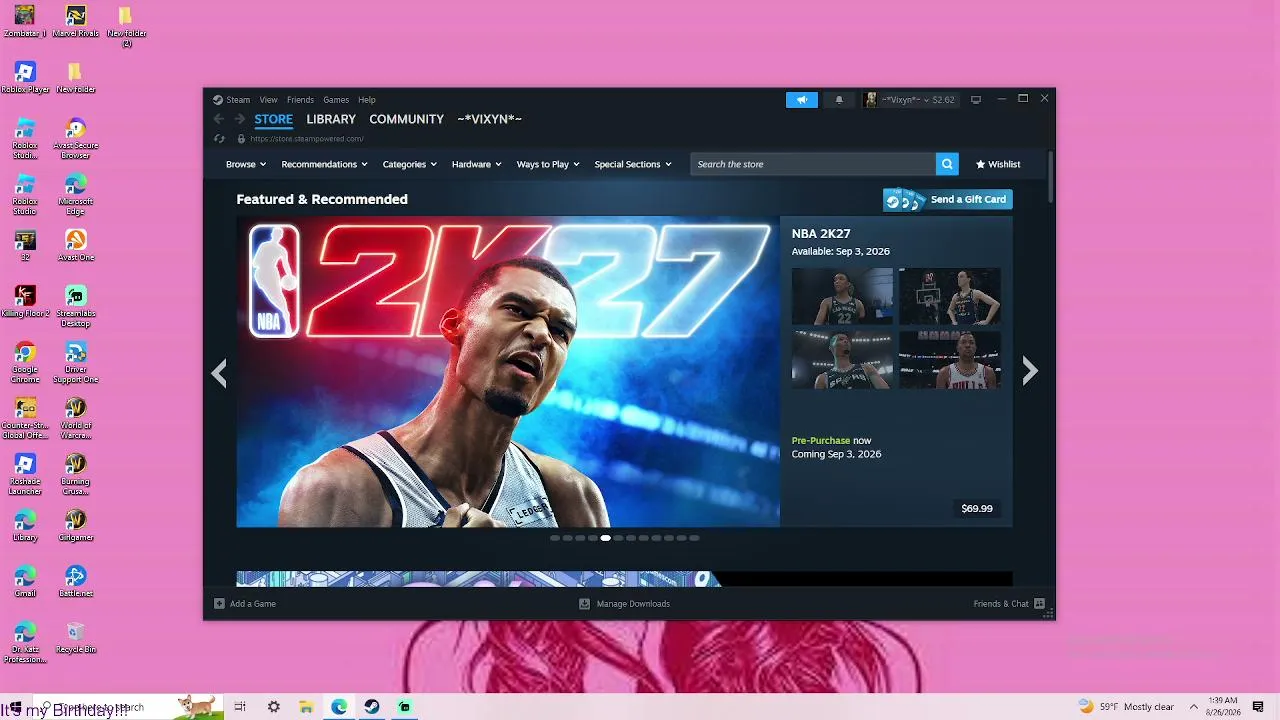Screen dimensions: 1280x720
Task: Click the blue search magnifier button
Action: pos(947,164)
